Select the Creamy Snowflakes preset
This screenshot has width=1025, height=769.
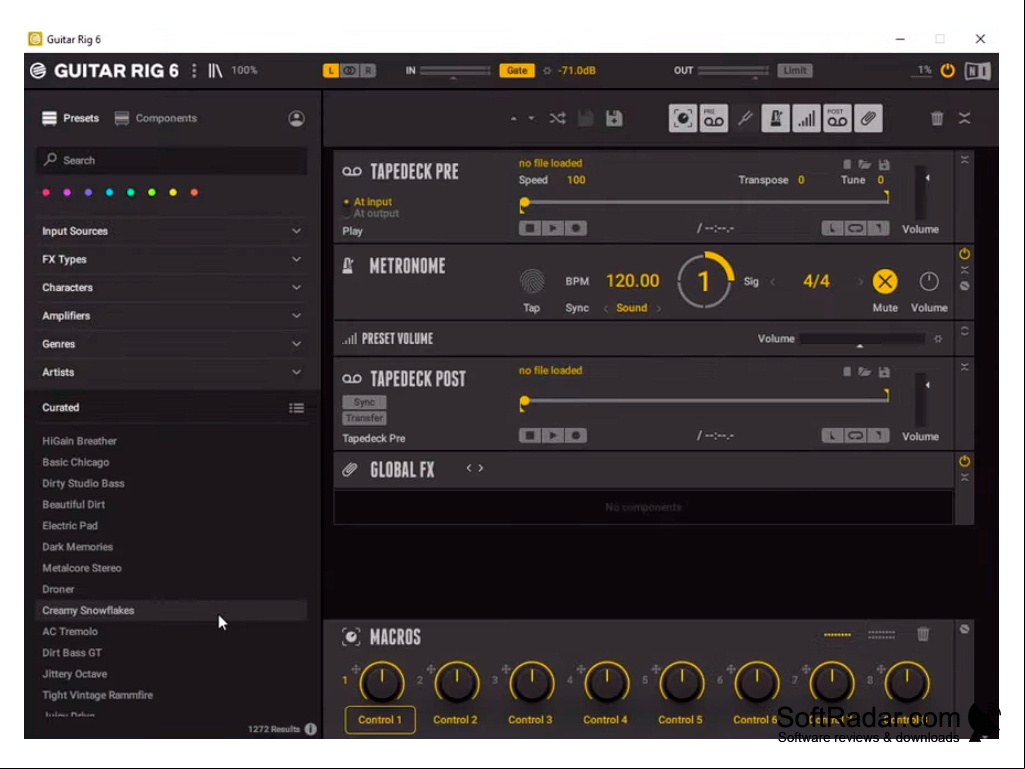[171, 610]
